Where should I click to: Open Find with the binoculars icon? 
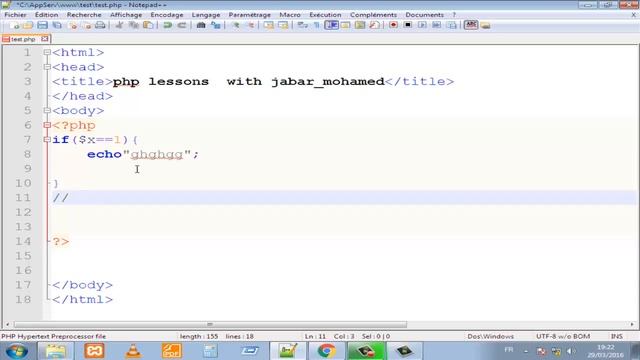[x=201, y=25]
